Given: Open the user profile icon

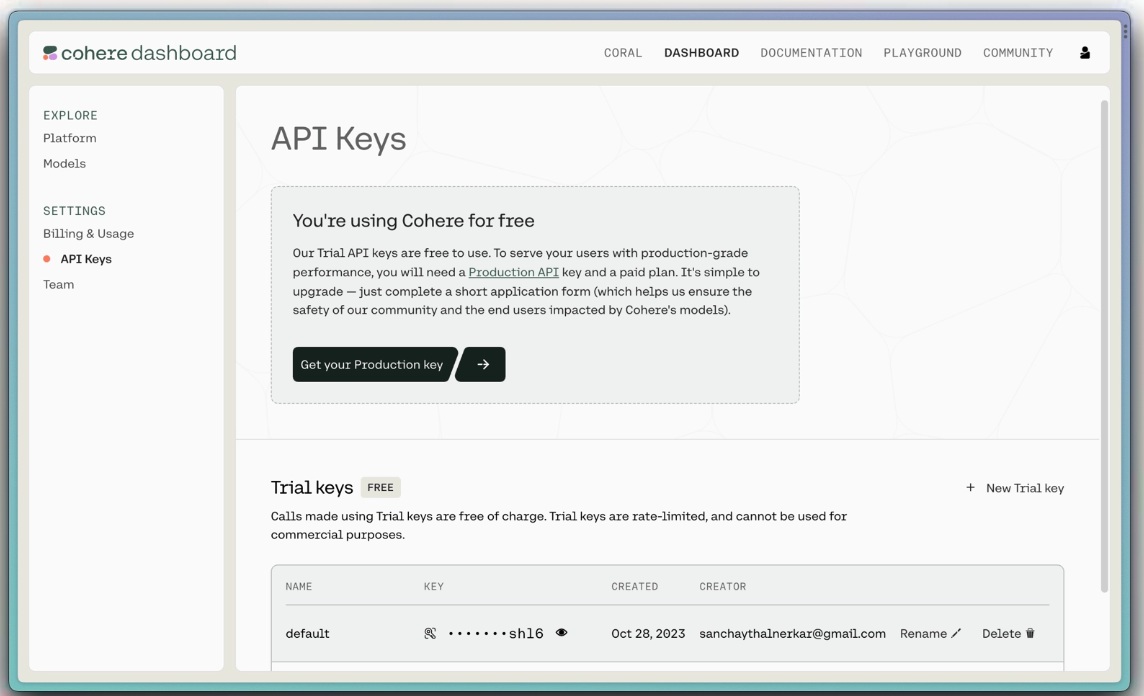Looking at the screenshot, I should pos(1085,53).
